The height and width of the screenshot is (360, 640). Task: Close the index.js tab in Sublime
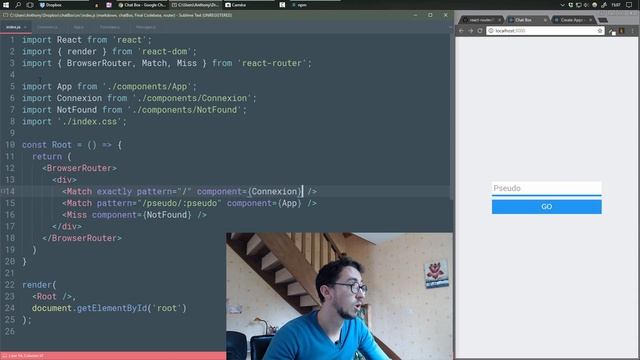pyautogui.click(x=25, y=27)
